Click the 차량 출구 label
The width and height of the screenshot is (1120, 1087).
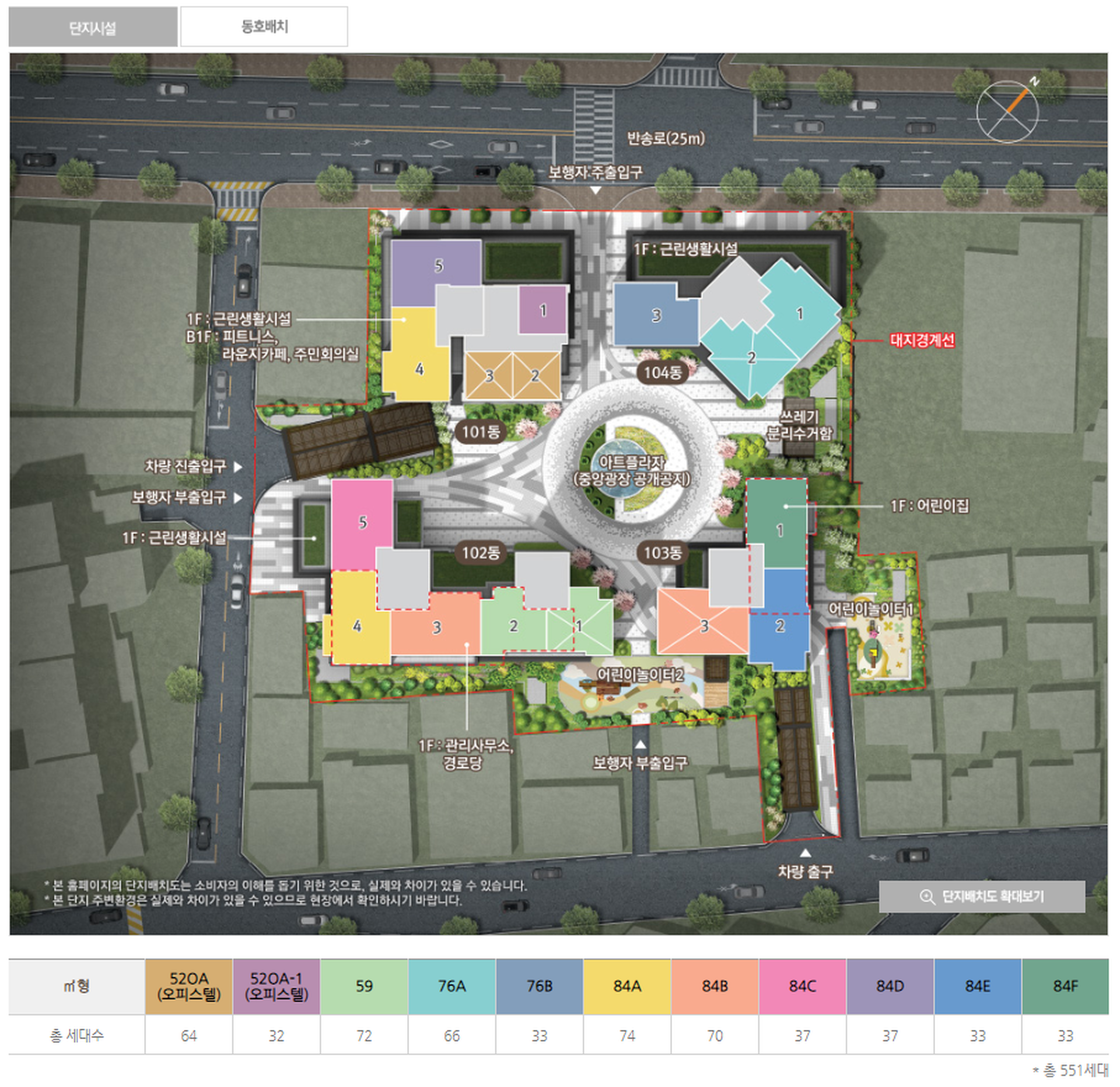click(805, 872)
